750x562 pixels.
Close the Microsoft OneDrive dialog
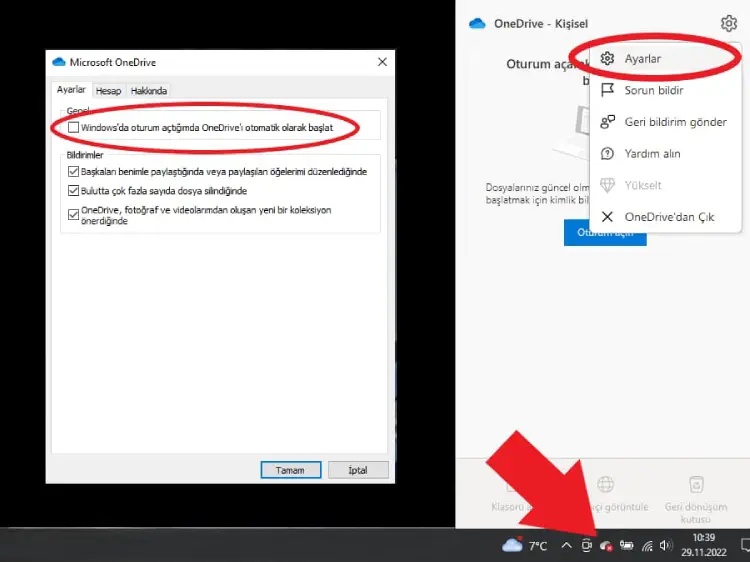(x=382, y=62)
